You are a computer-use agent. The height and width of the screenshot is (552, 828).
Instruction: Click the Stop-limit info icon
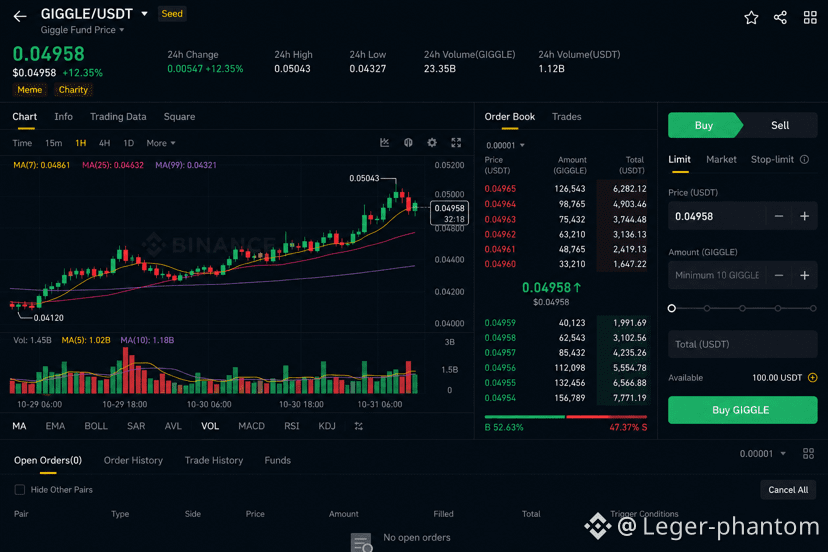click(x=804, y=160)
